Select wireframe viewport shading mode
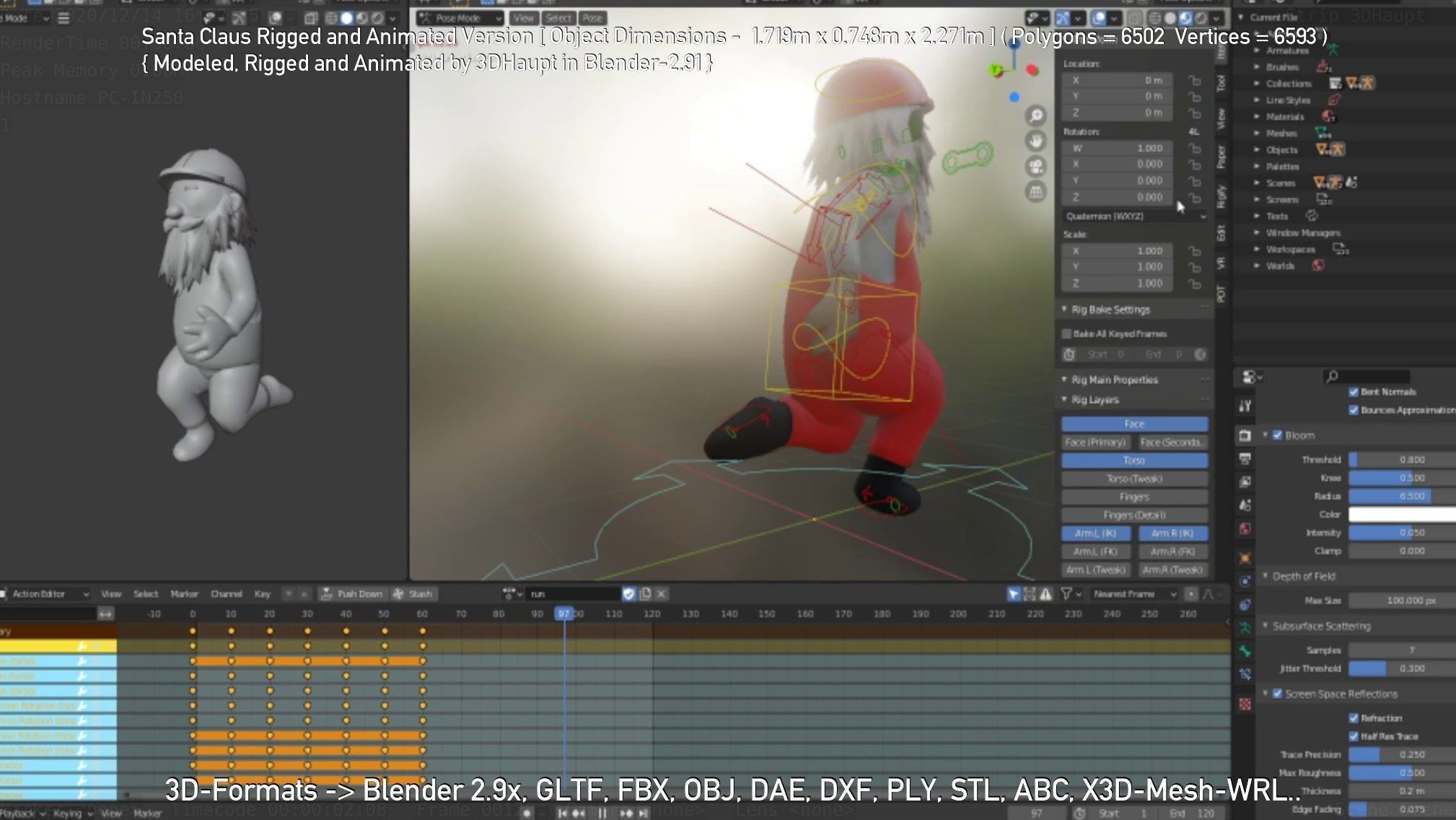 click(x=1155, y=18)
